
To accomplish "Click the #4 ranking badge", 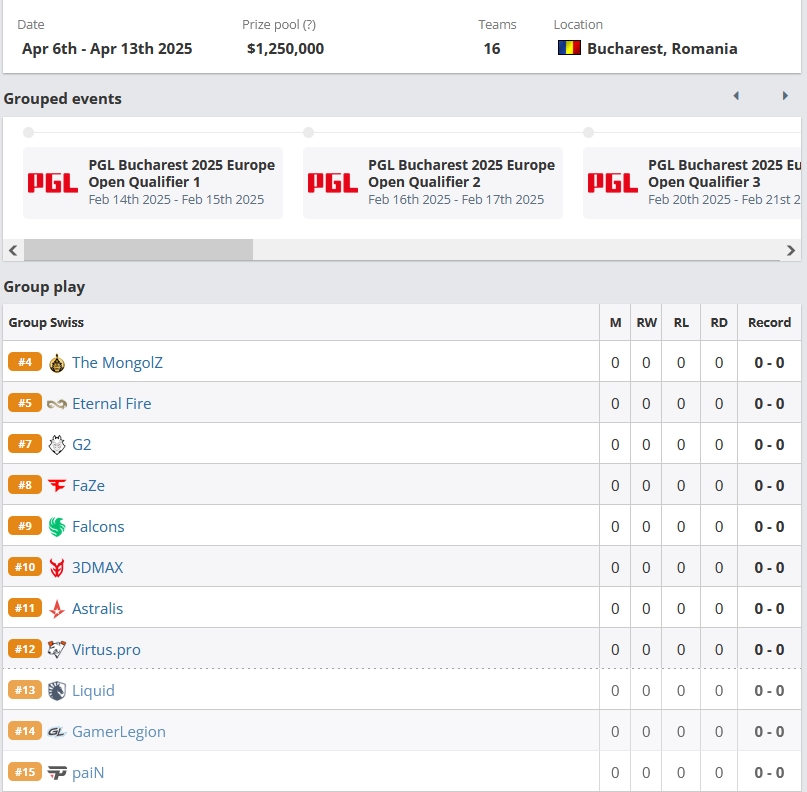I will click(x=25, y=362).
